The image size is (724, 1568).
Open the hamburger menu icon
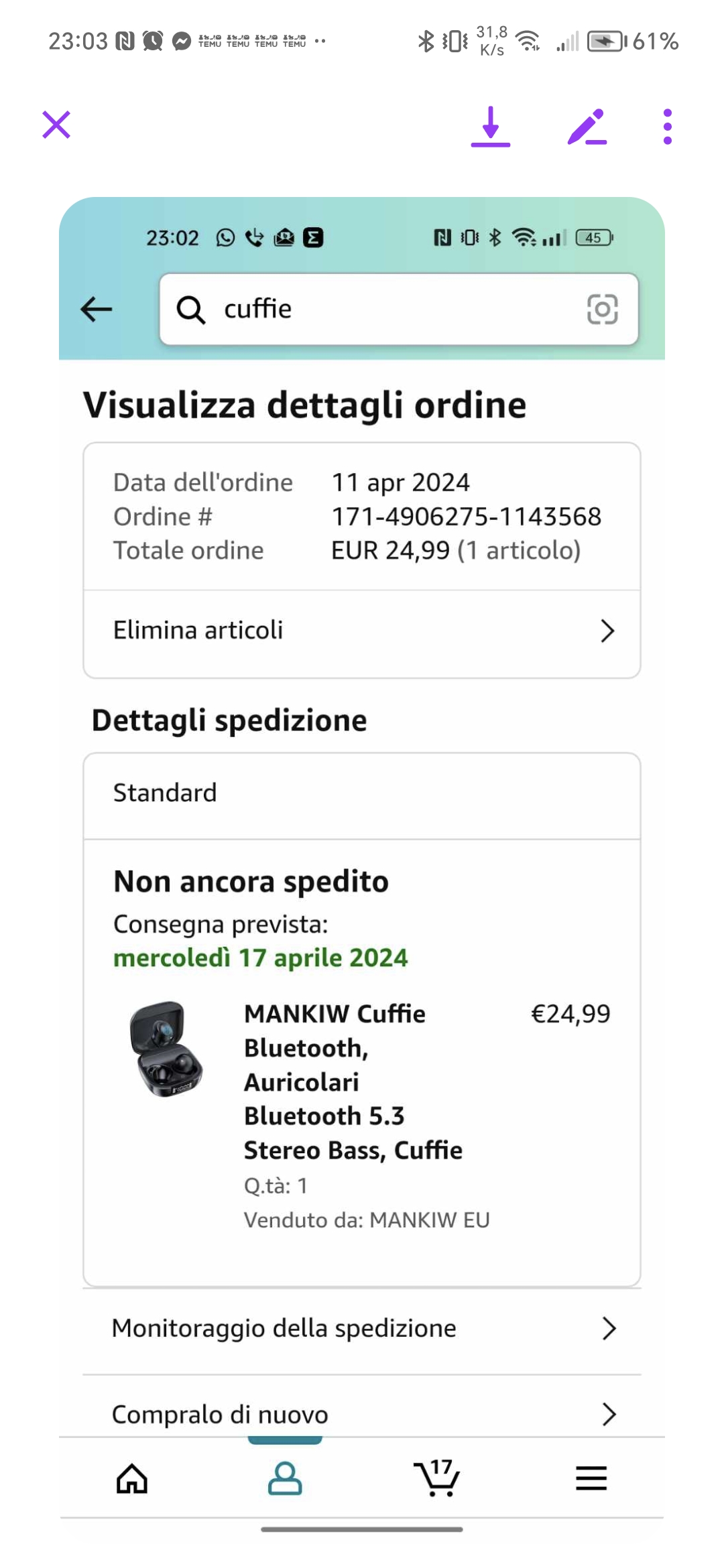[x=591, y=1478]
